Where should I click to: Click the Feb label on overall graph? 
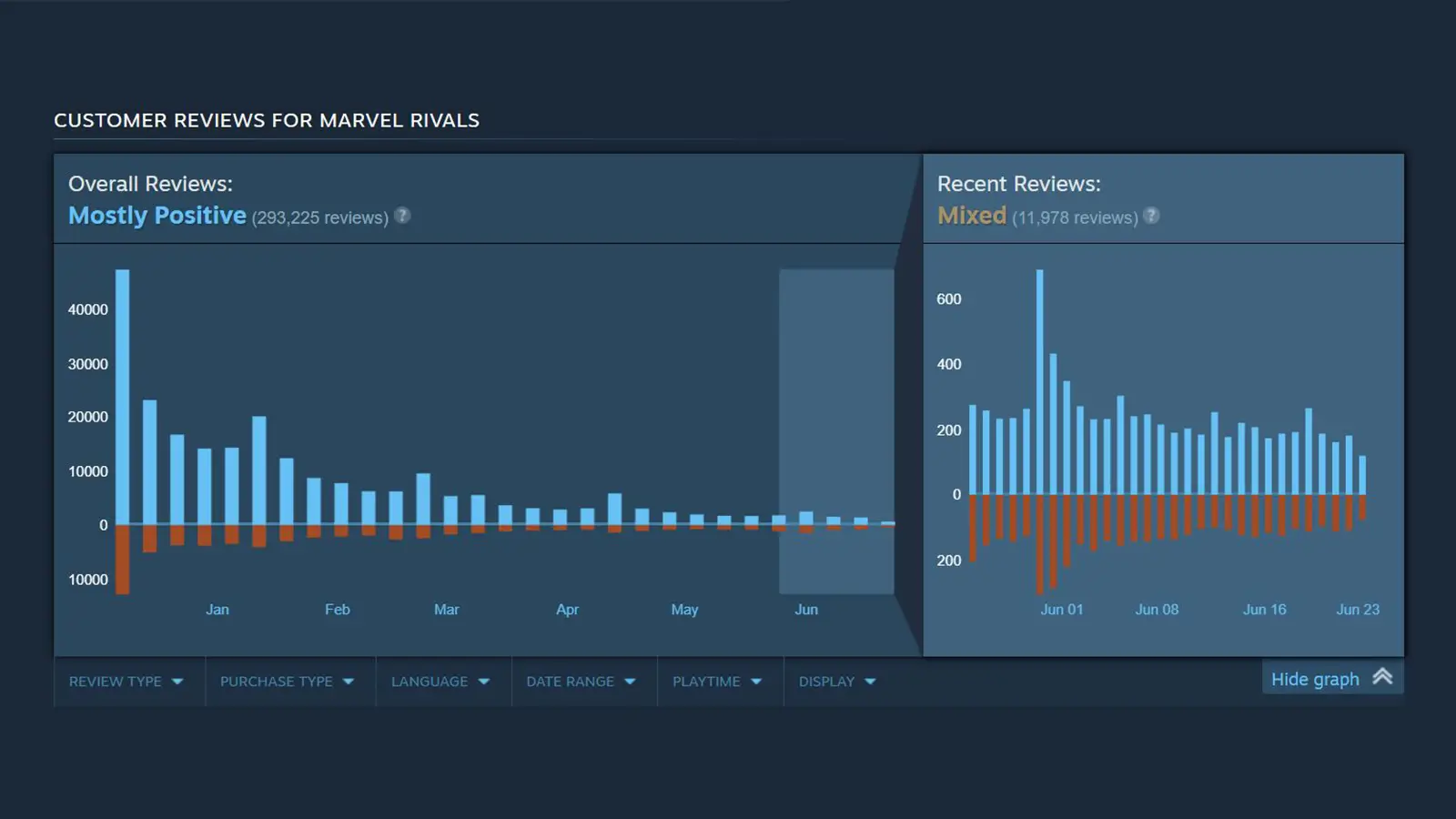coord(338,610)
